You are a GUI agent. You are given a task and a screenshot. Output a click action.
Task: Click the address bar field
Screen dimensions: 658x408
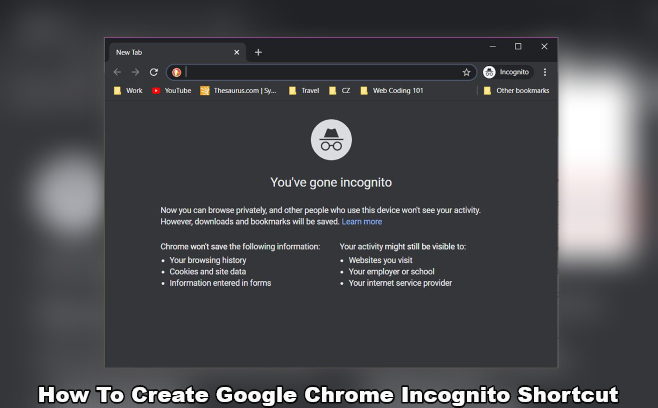(322, 72)
